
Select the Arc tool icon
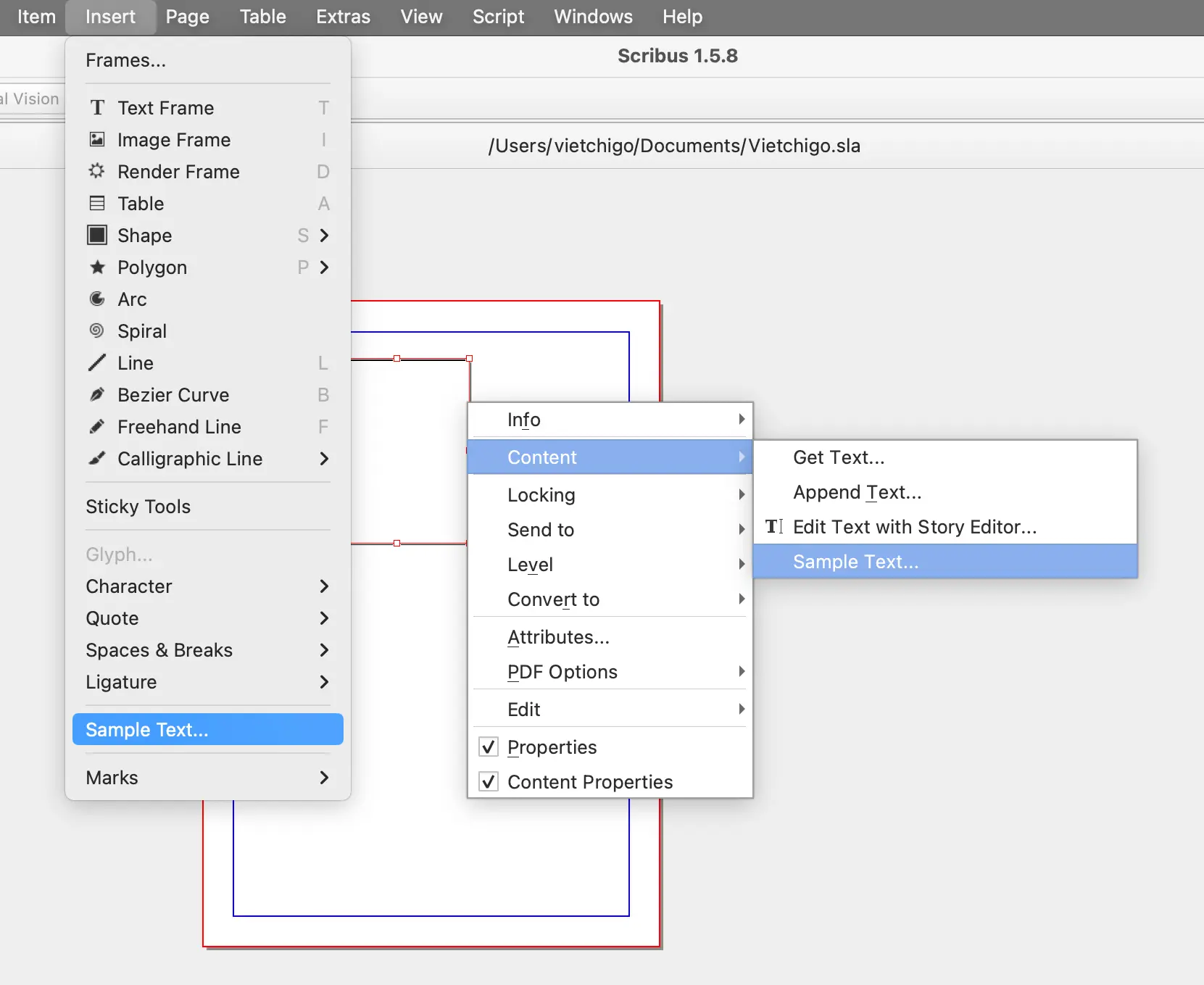(97, 299)
